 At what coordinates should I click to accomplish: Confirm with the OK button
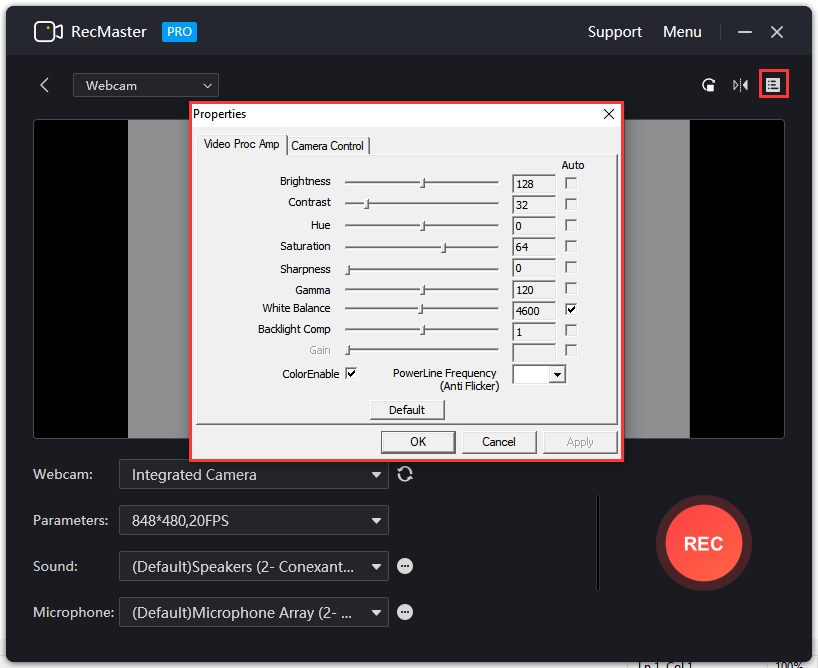(418, 442)
